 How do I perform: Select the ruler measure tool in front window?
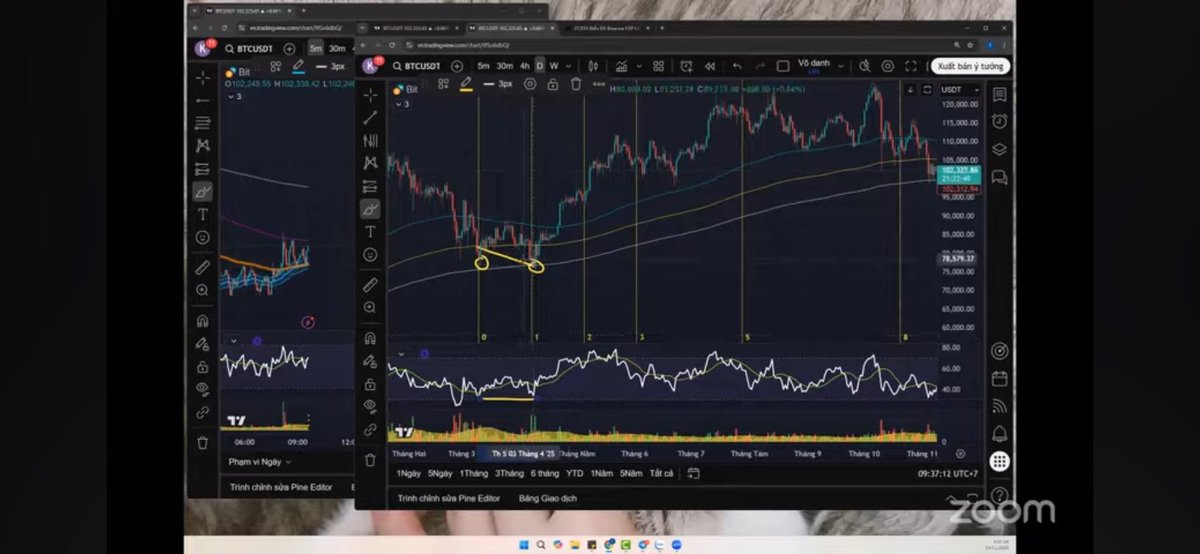pos(370,285)
